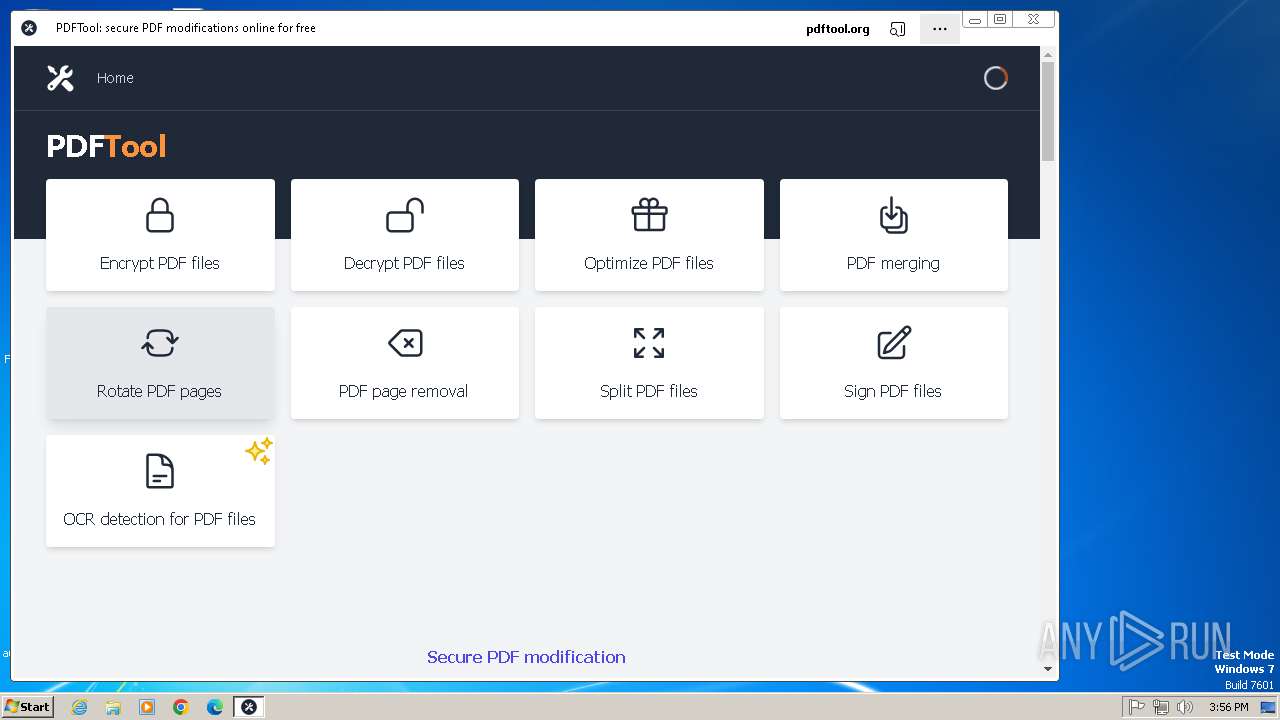Minimize the PDFTool window

[x=975, y=19]
